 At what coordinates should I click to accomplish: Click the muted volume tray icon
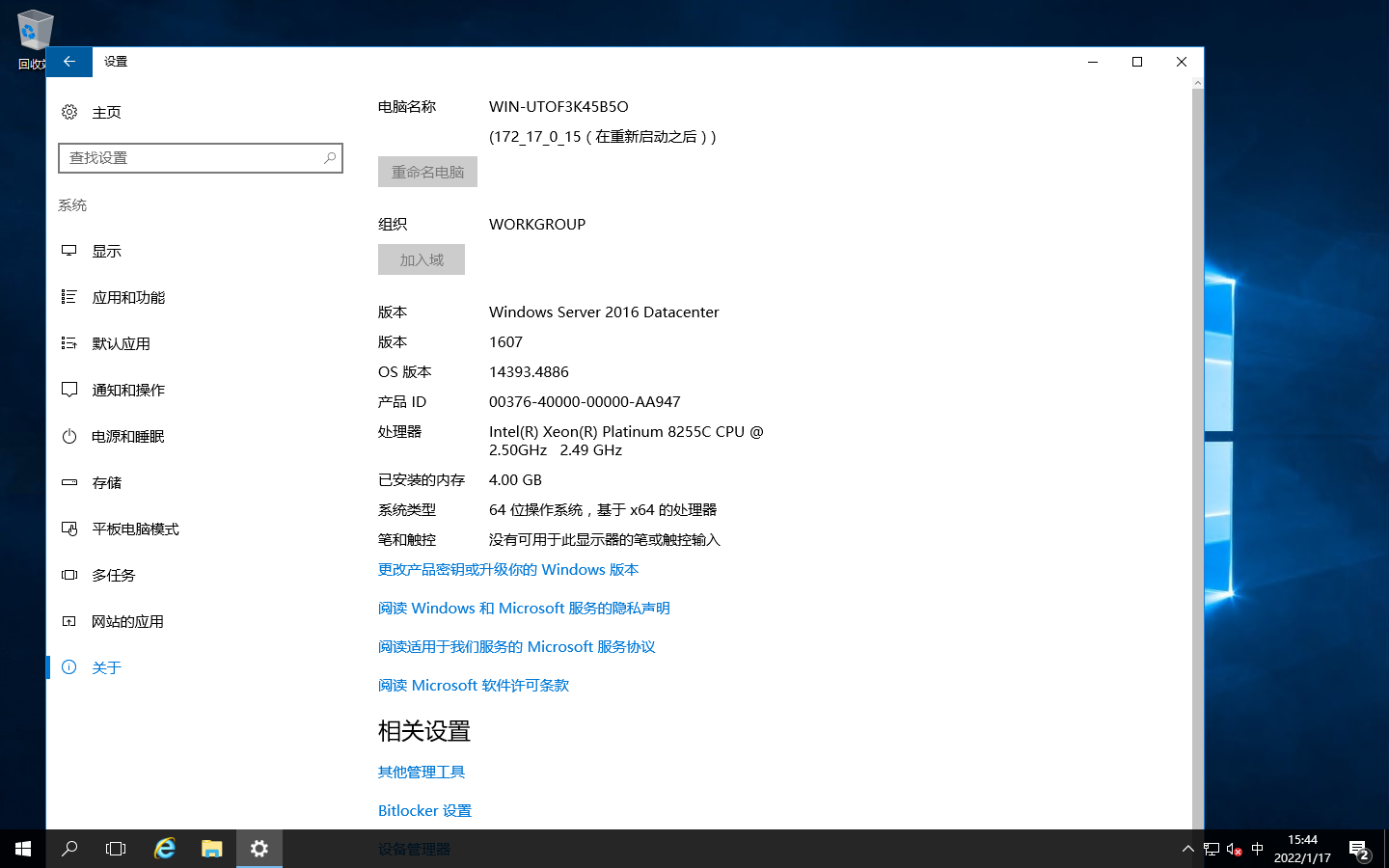point(1234,850)
